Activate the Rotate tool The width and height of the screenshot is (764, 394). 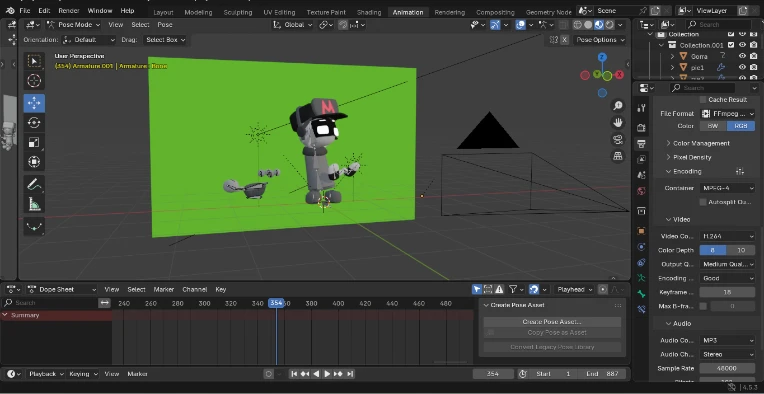(34, 122)
